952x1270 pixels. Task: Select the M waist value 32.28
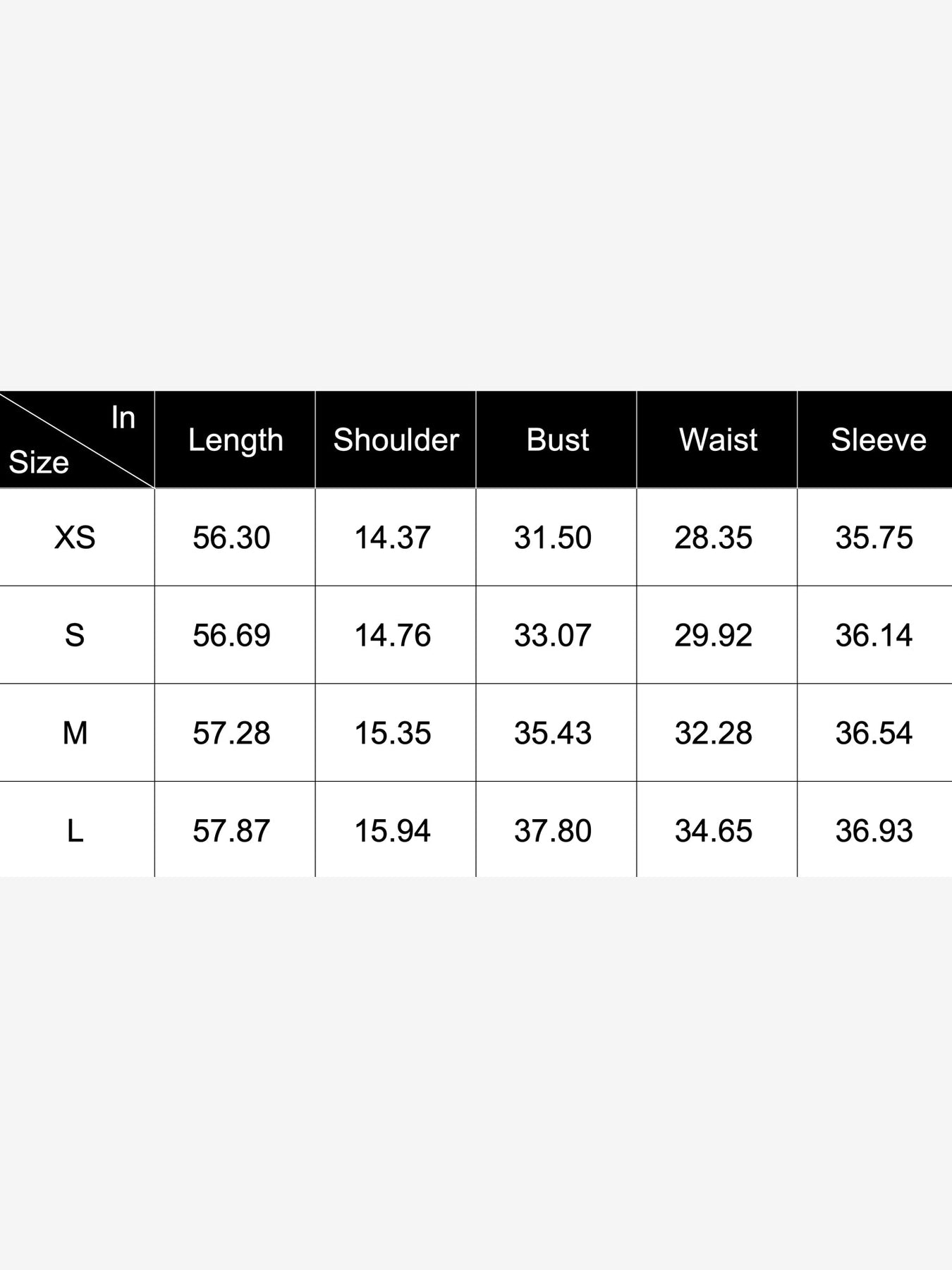pyautogui.click(x=714, y=733)
